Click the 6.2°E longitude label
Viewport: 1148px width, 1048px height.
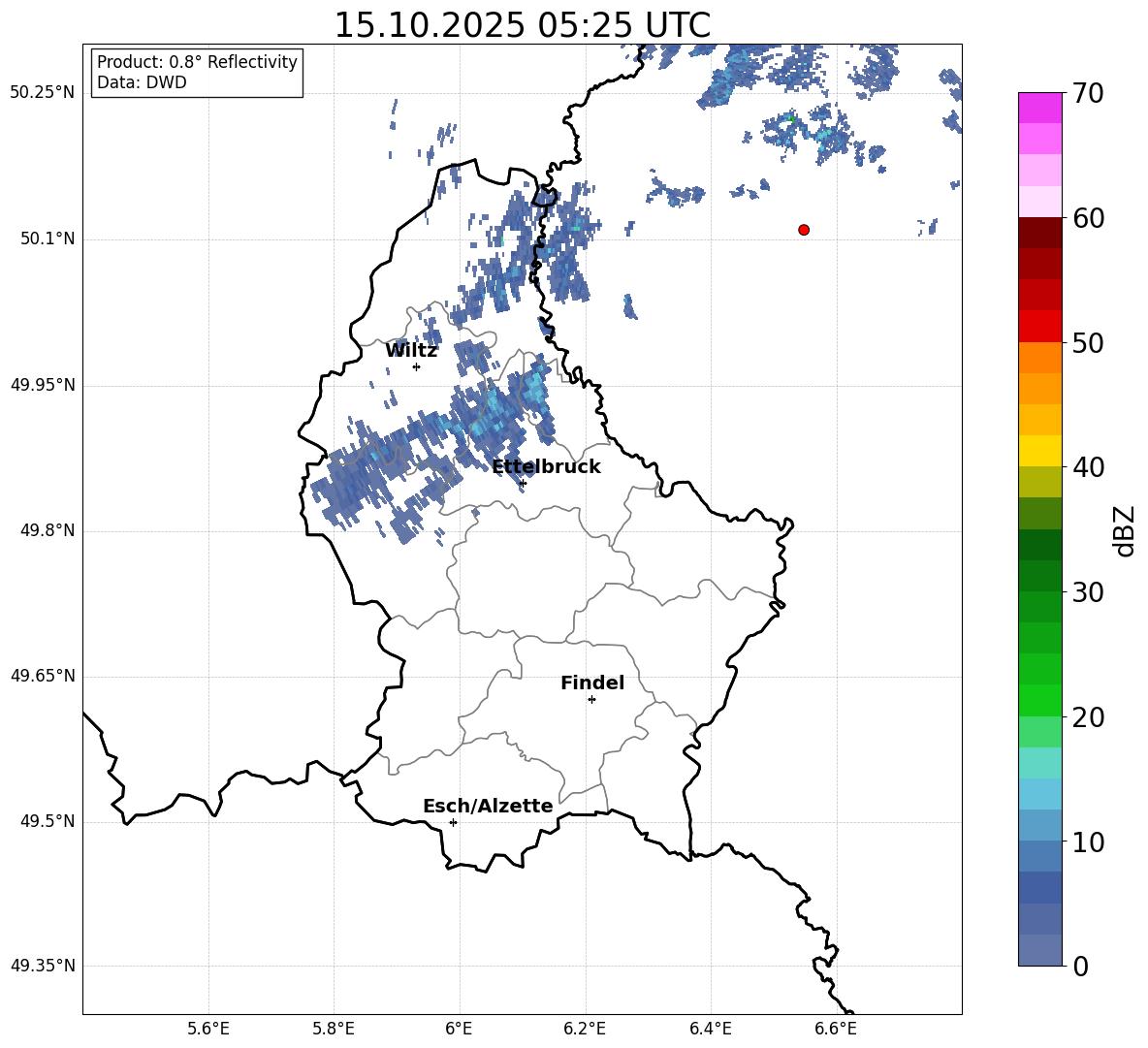585,1029
